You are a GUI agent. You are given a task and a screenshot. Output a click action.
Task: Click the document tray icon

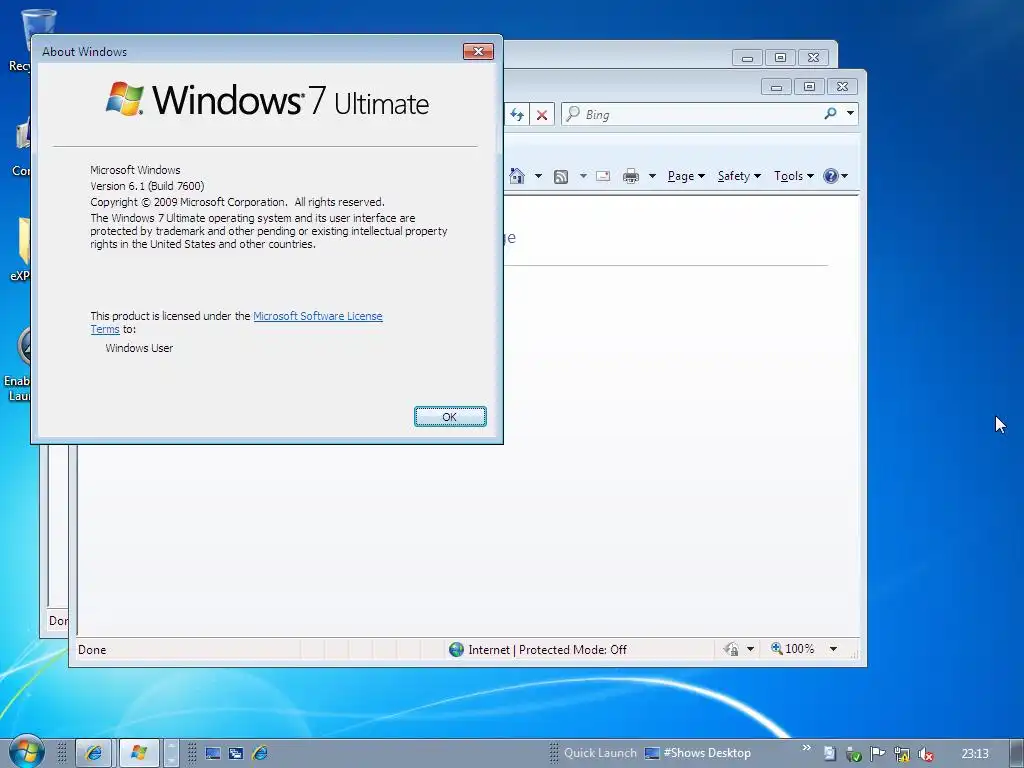pos(829,754)
